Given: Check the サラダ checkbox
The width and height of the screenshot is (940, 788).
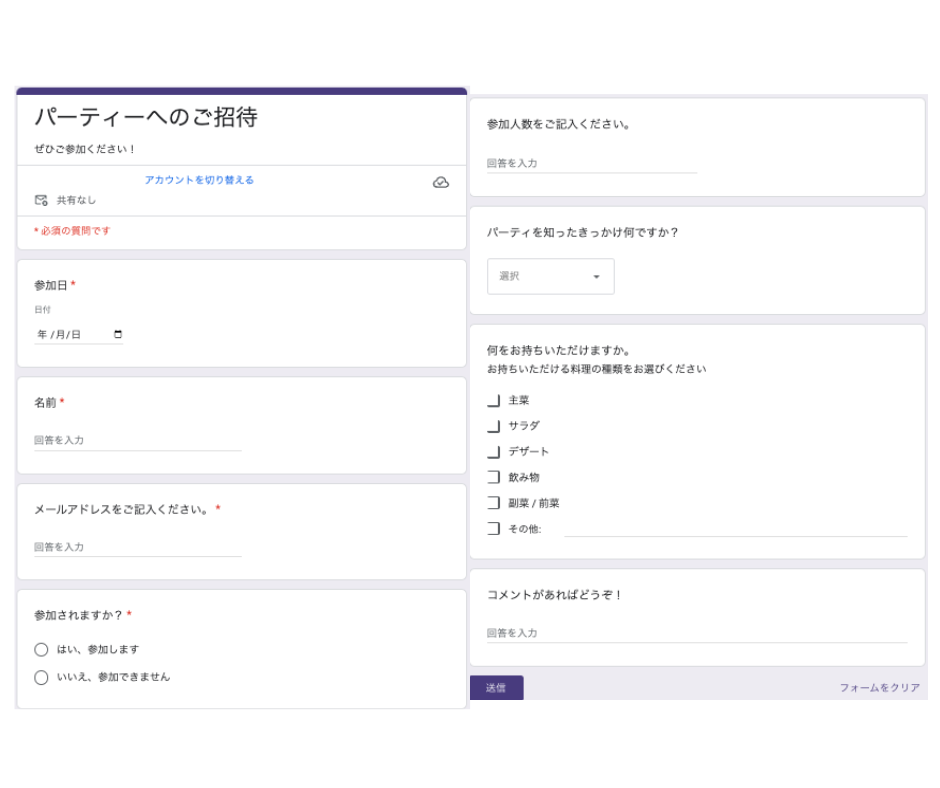Looking at the screenshot, I should tap(493, 426).
